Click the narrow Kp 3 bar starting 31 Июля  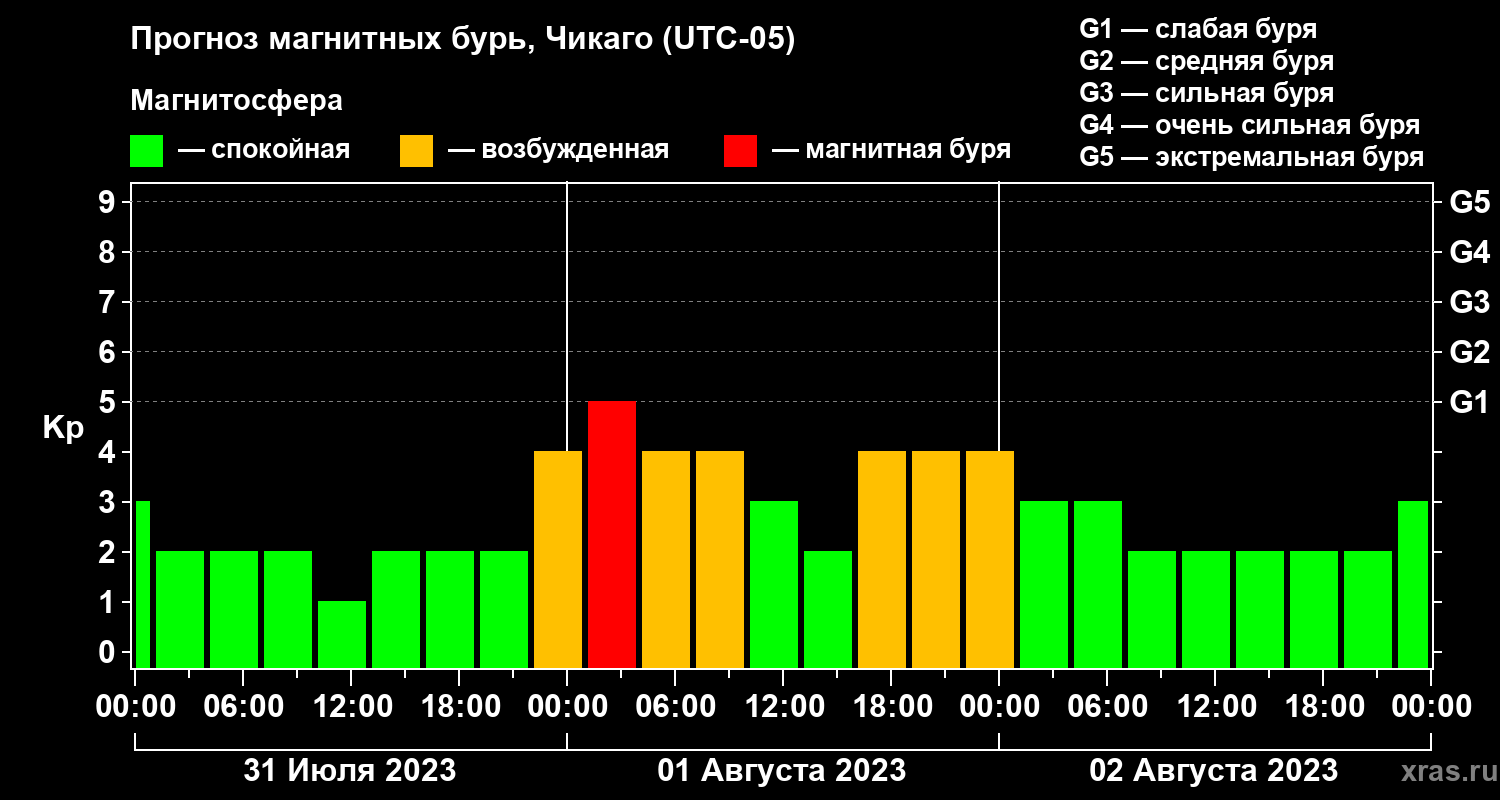[142, 584]
